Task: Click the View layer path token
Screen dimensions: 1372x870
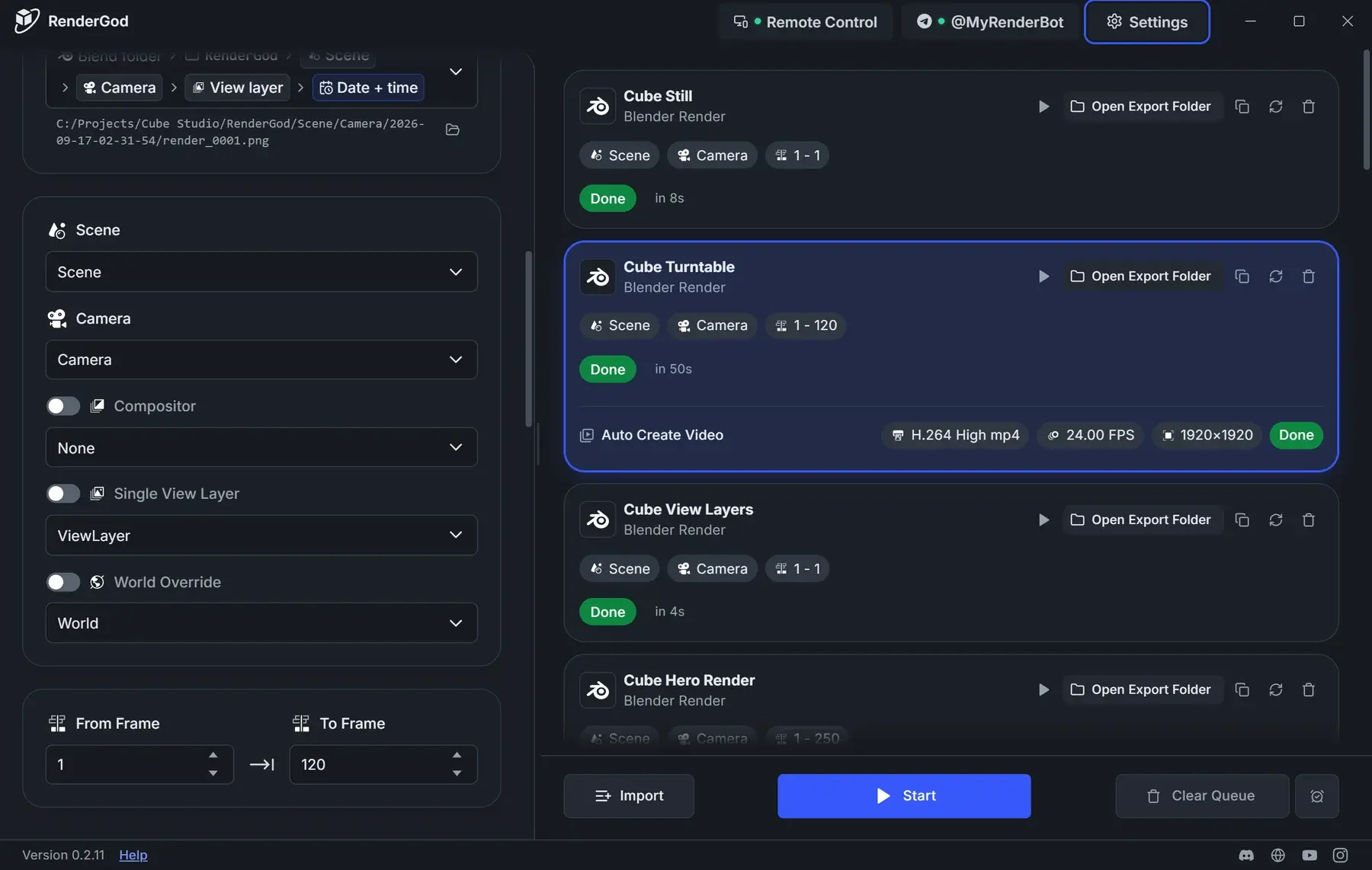Action: click(238, 88)
